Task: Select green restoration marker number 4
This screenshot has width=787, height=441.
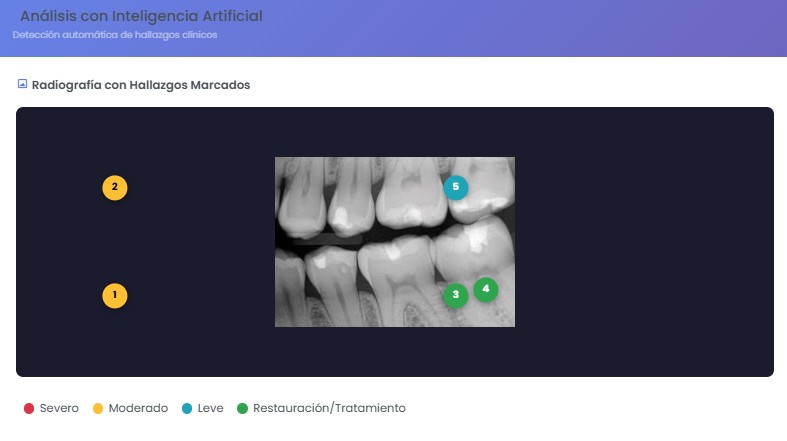Action: coord(485,289)
